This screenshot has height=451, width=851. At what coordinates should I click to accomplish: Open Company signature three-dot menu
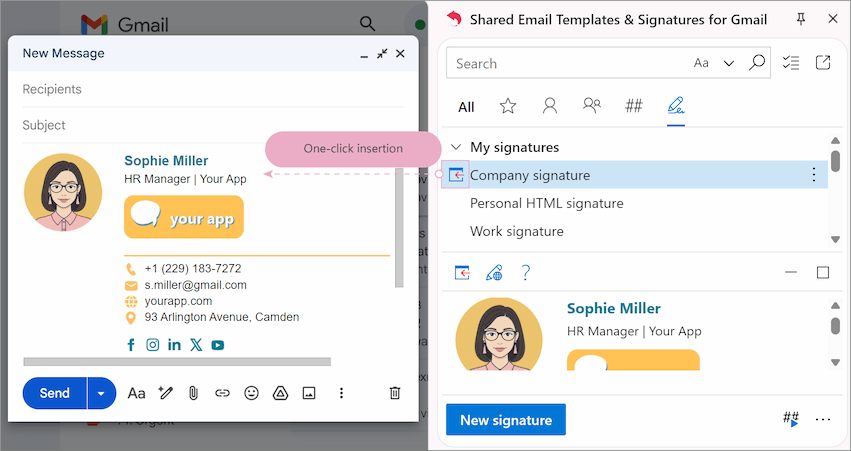(x=814, y=175)
